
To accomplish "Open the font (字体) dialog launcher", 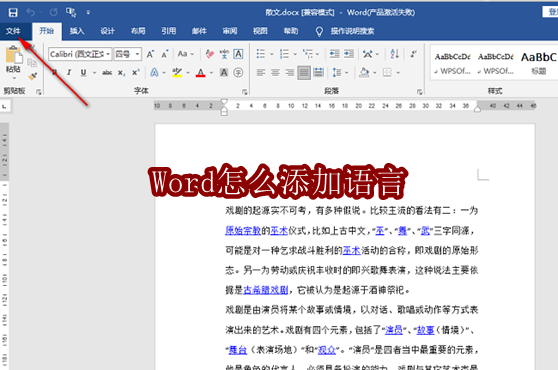I will pos(244,92).
